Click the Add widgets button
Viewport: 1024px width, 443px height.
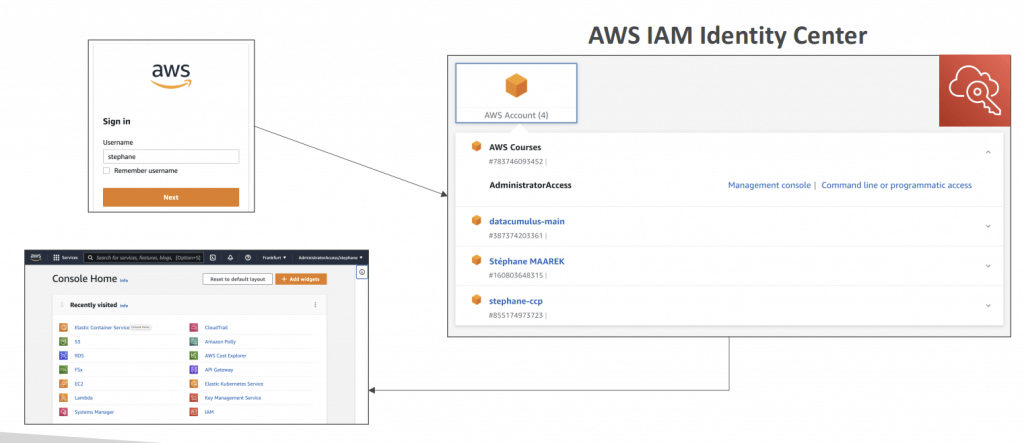pos(301,279)
